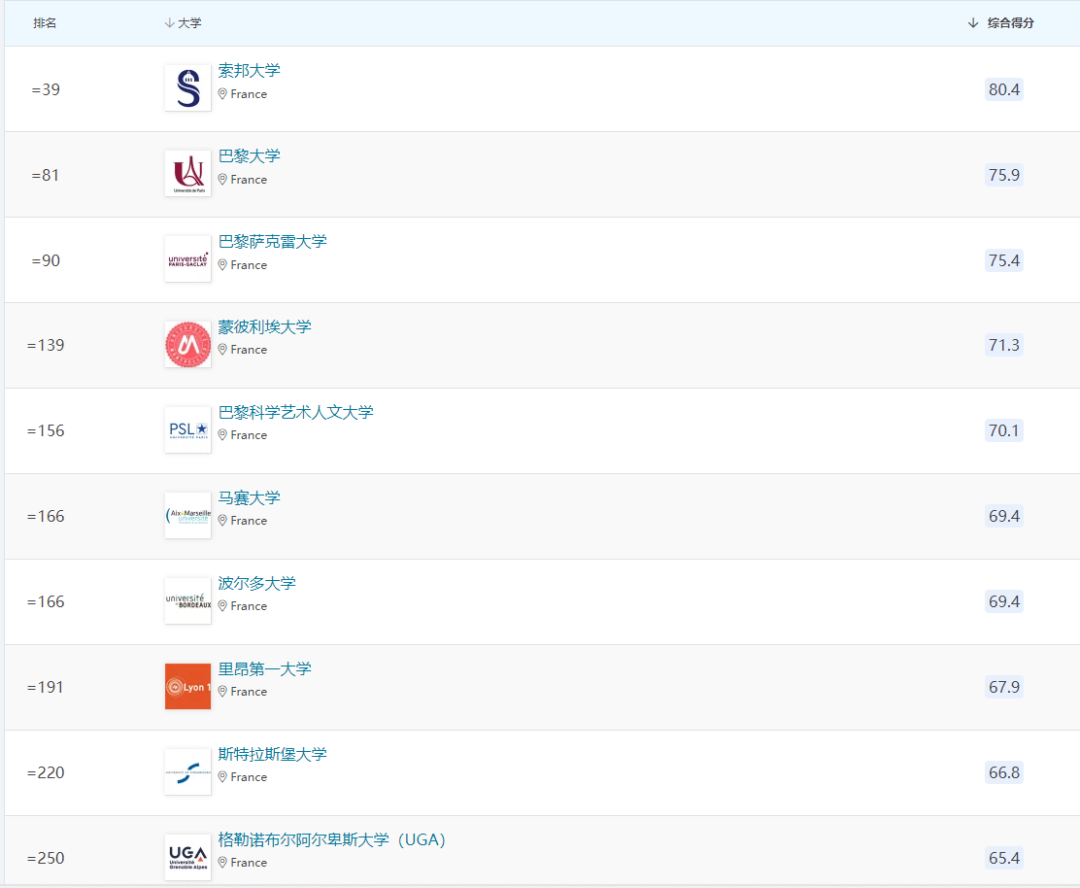This screenshot has width=1080, height=888.
Task: Select the 巴黎大学 university logo
Action: click(x=187, y=172)
